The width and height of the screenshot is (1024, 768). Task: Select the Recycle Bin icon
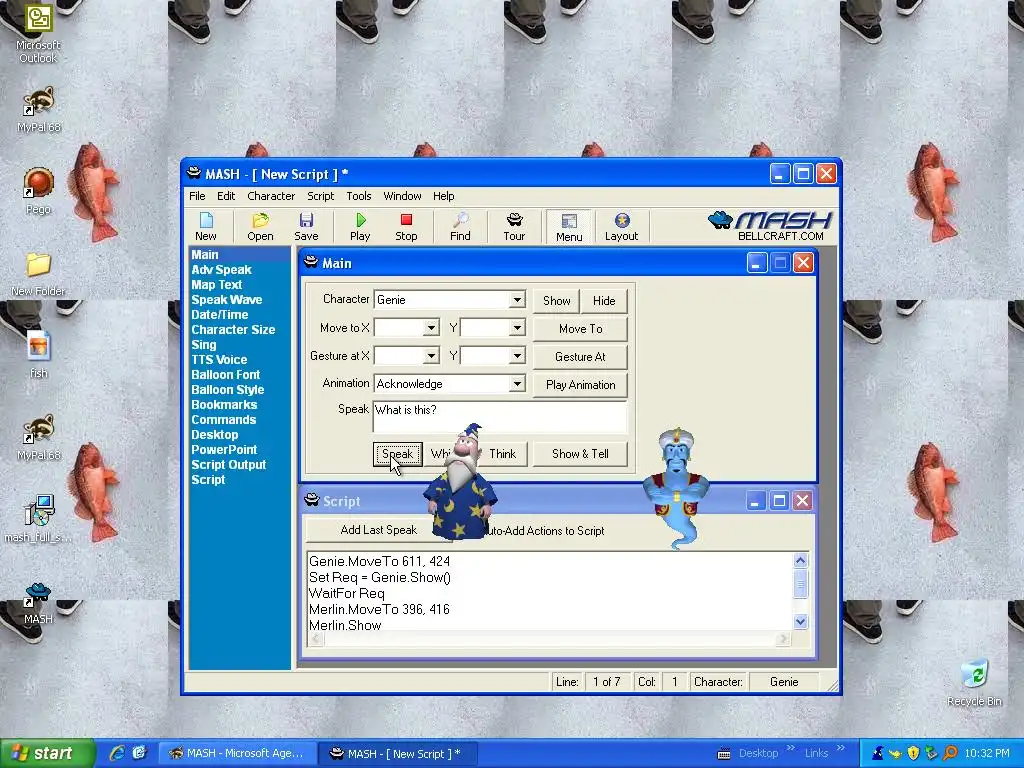(x=974, y=682)
